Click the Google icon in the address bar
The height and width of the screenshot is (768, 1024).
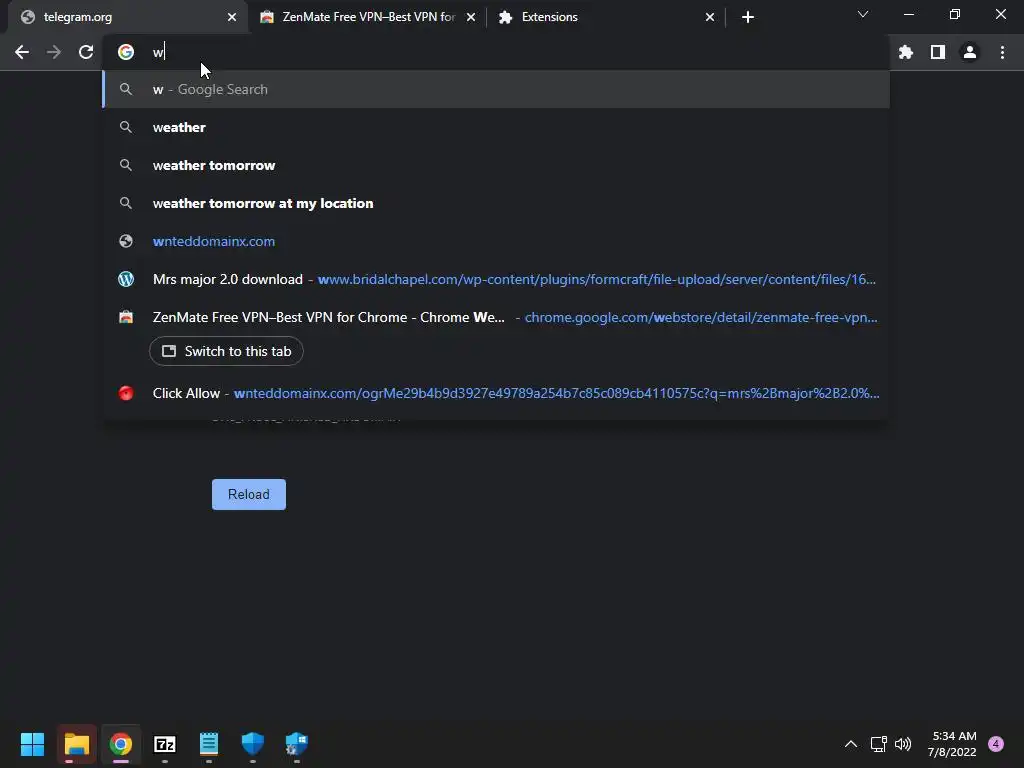[126, 52]
